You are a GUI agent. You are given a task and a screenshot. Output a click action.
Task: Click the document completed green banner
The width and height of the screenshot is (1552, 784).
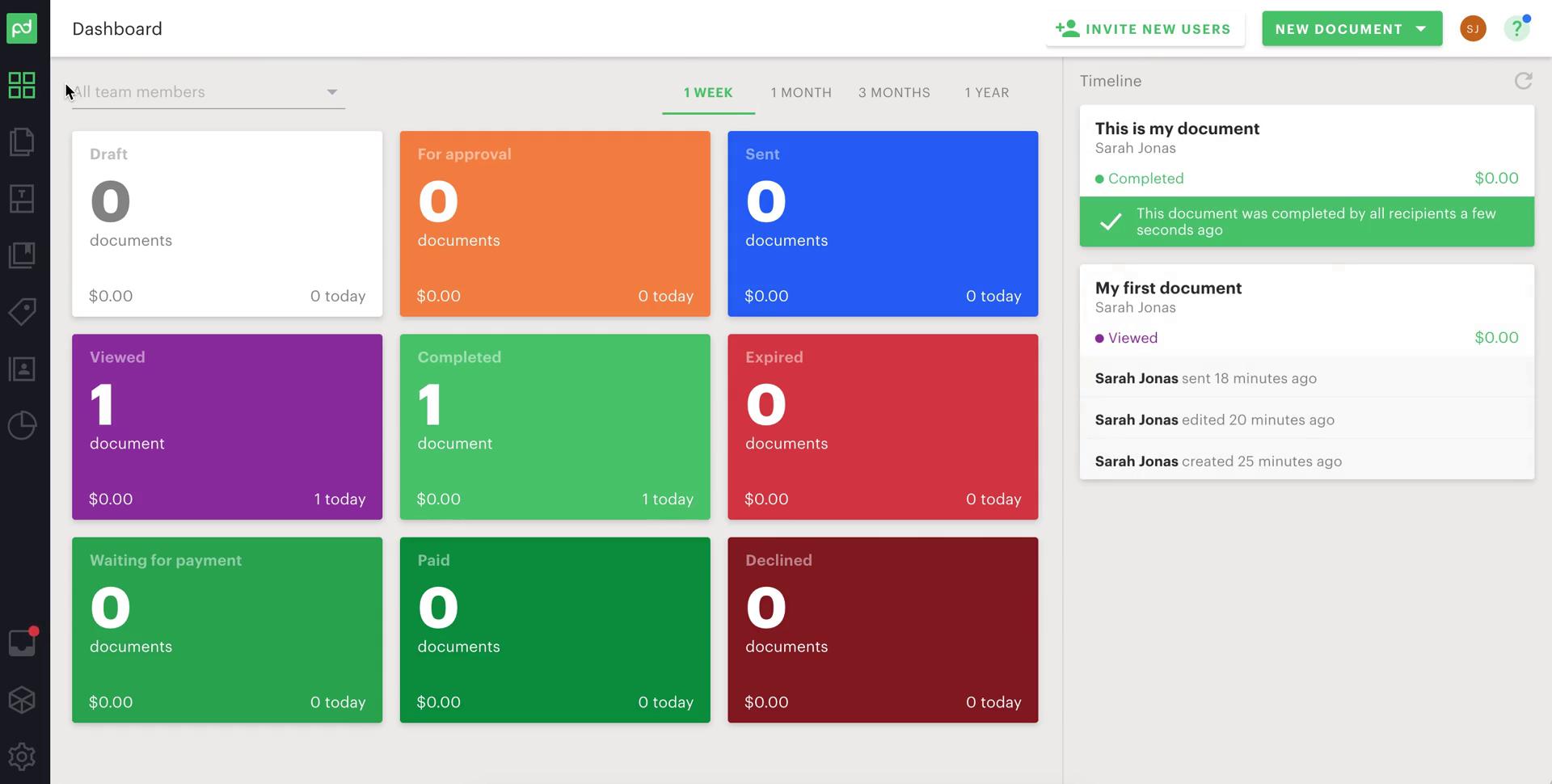click(1306, 221)
